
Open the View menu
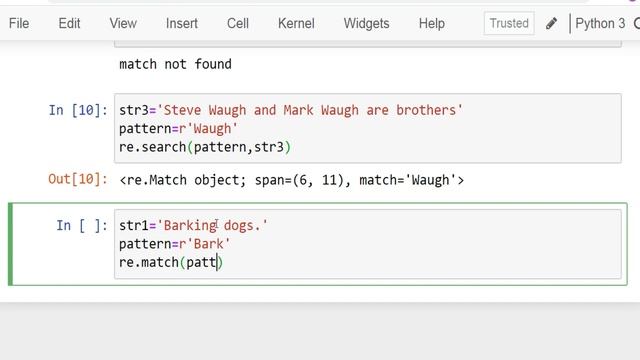click(x=123, y=23)
